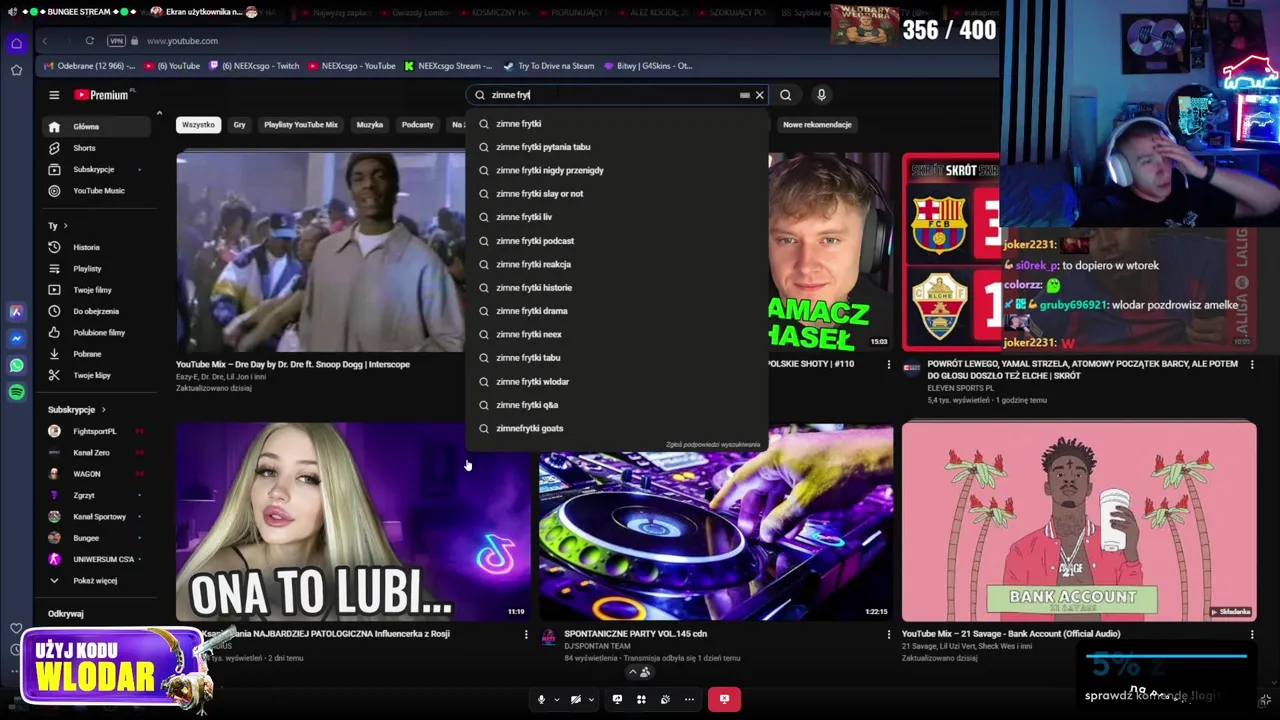Screen dimensions: 1280x720
Task: Open the browser sidebar star bookmarks icon
Action: pos(16,70)
